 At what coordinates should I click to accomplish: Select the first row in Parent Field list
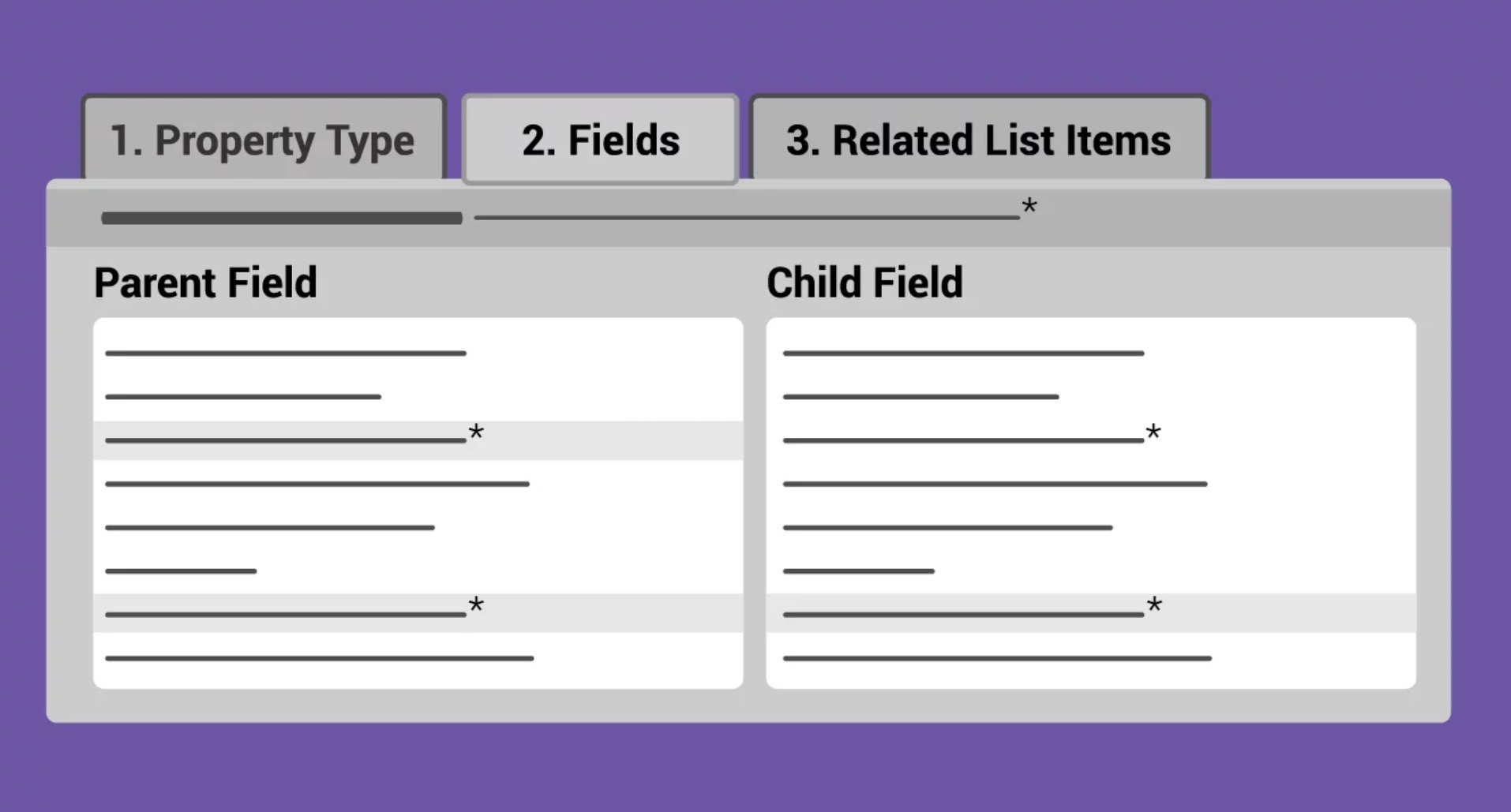pyautogui.click(x=285, y=354)
